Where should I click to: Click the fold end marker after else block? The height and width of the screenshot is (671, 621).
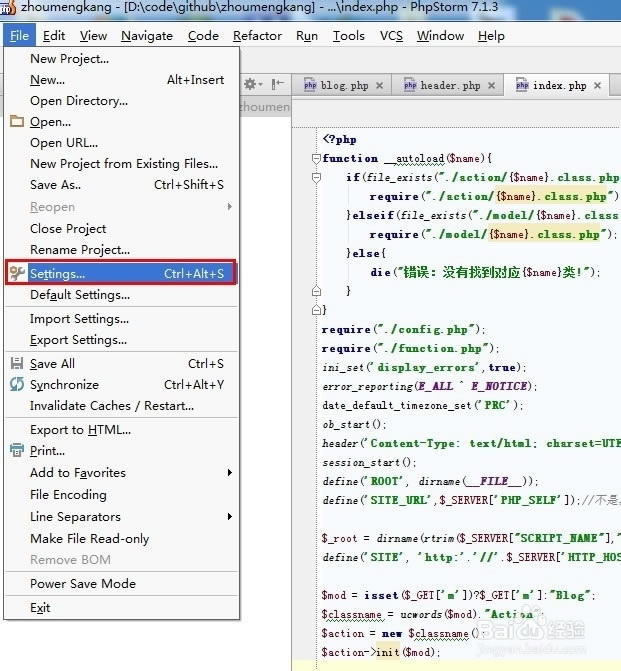pyautogui.click(x=316, y=291)
